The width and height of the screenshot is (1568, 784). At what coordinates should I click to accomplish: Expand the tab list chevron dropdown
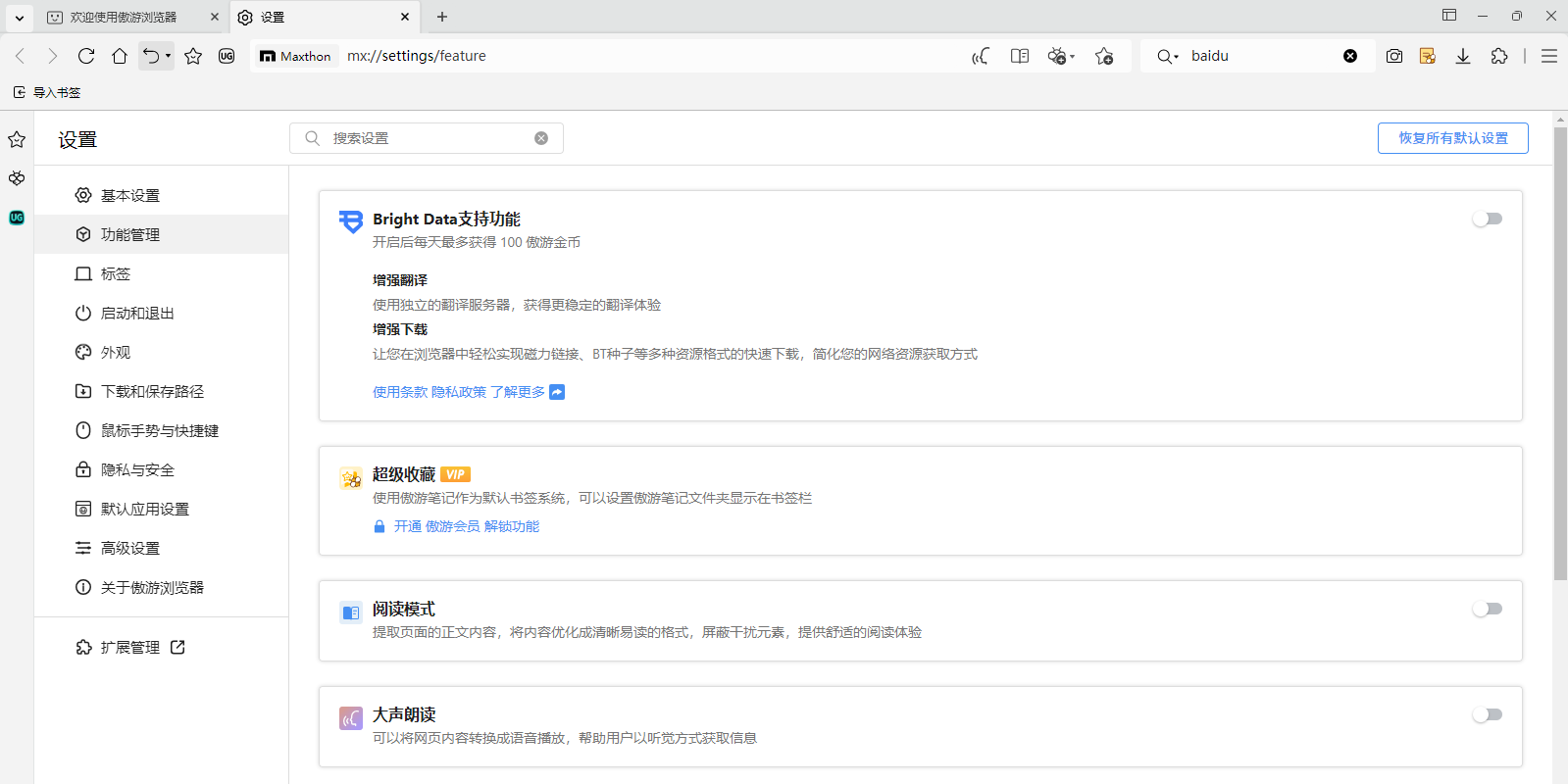(x=19, y=18)
